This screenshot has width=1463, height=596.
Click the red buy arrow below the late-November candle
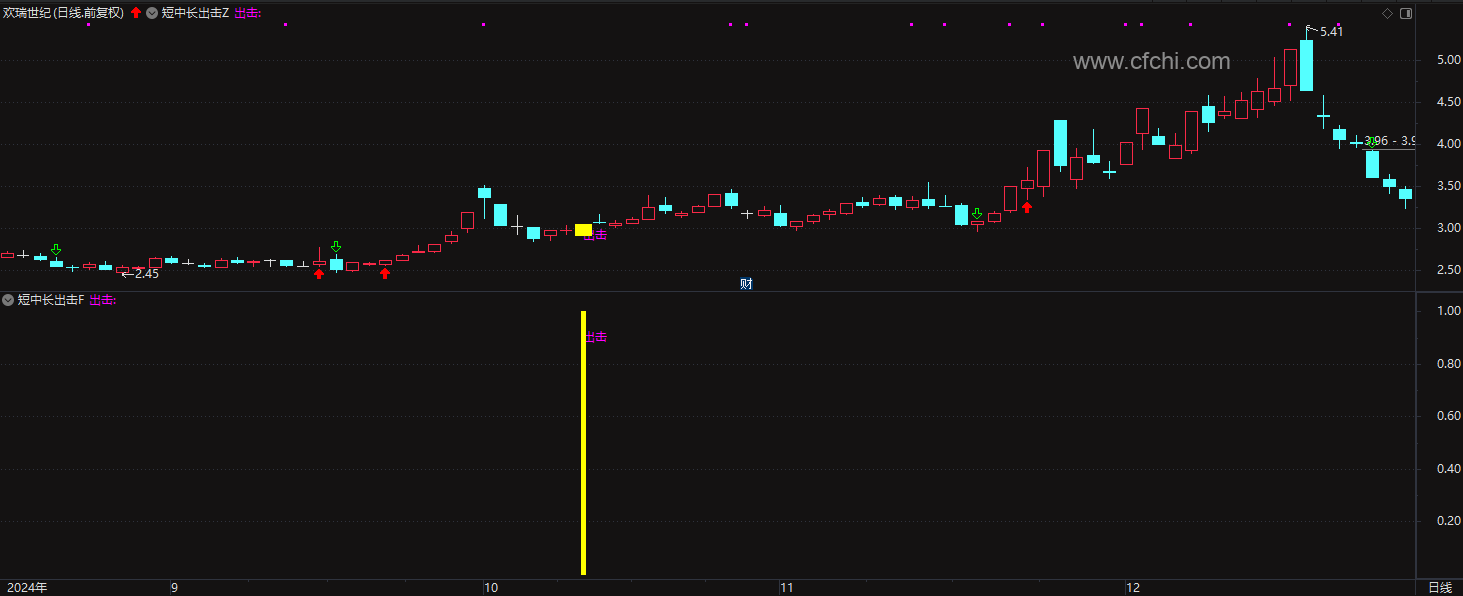point(1027,207)
